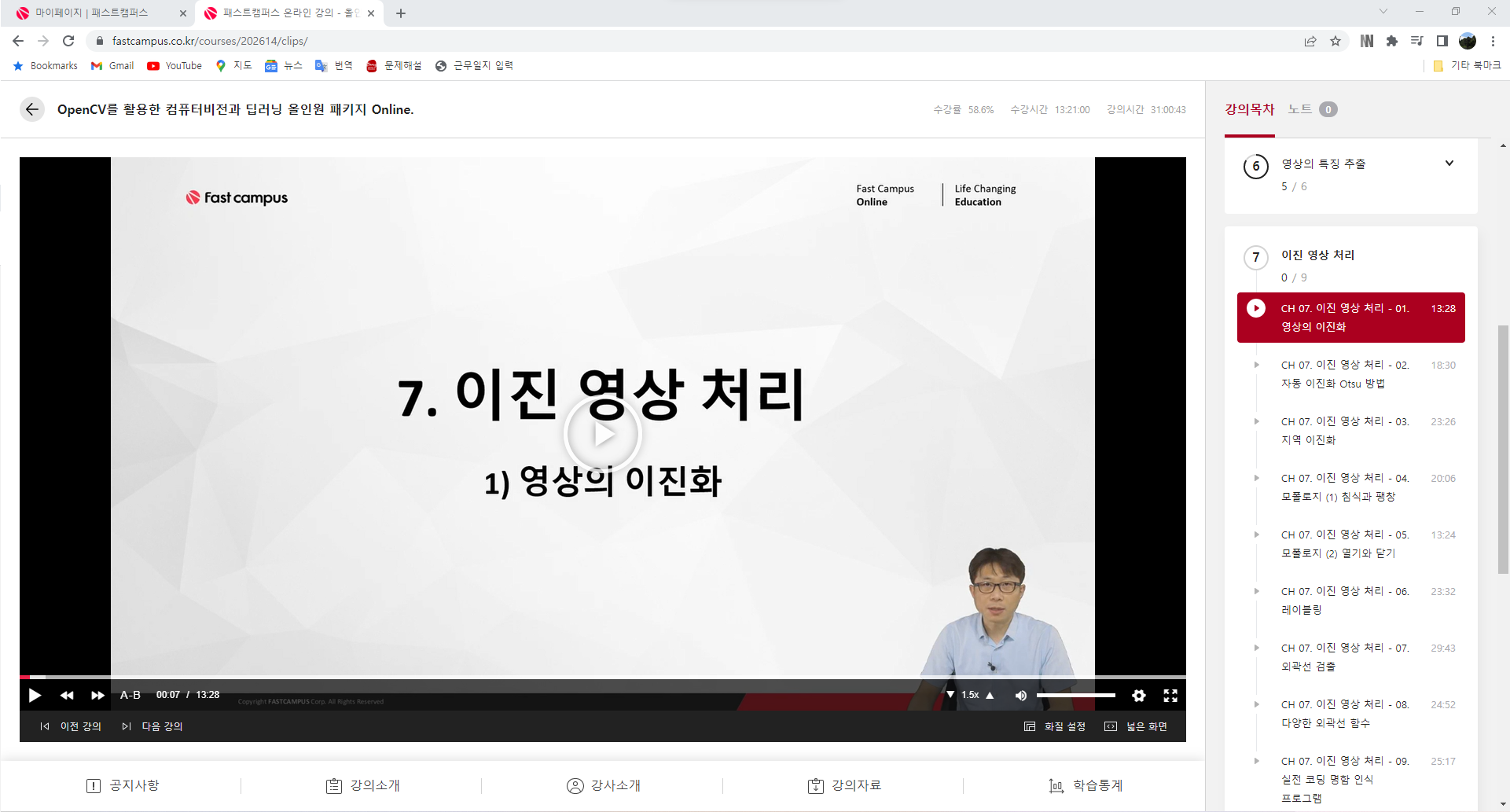Click the rewind button in the player bar

point(67,695)
